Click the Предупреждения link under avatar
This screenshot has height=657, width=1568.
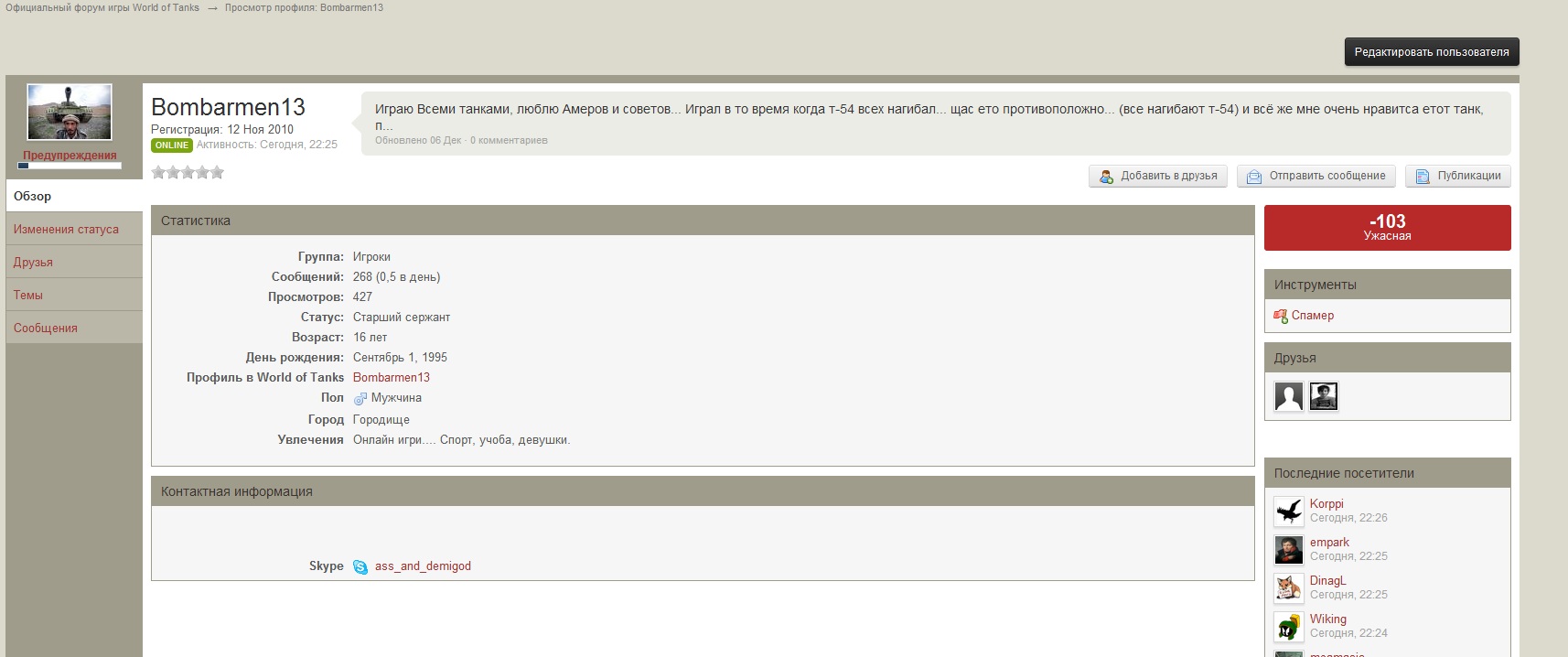pyautogui.click(x=70, y=156)
